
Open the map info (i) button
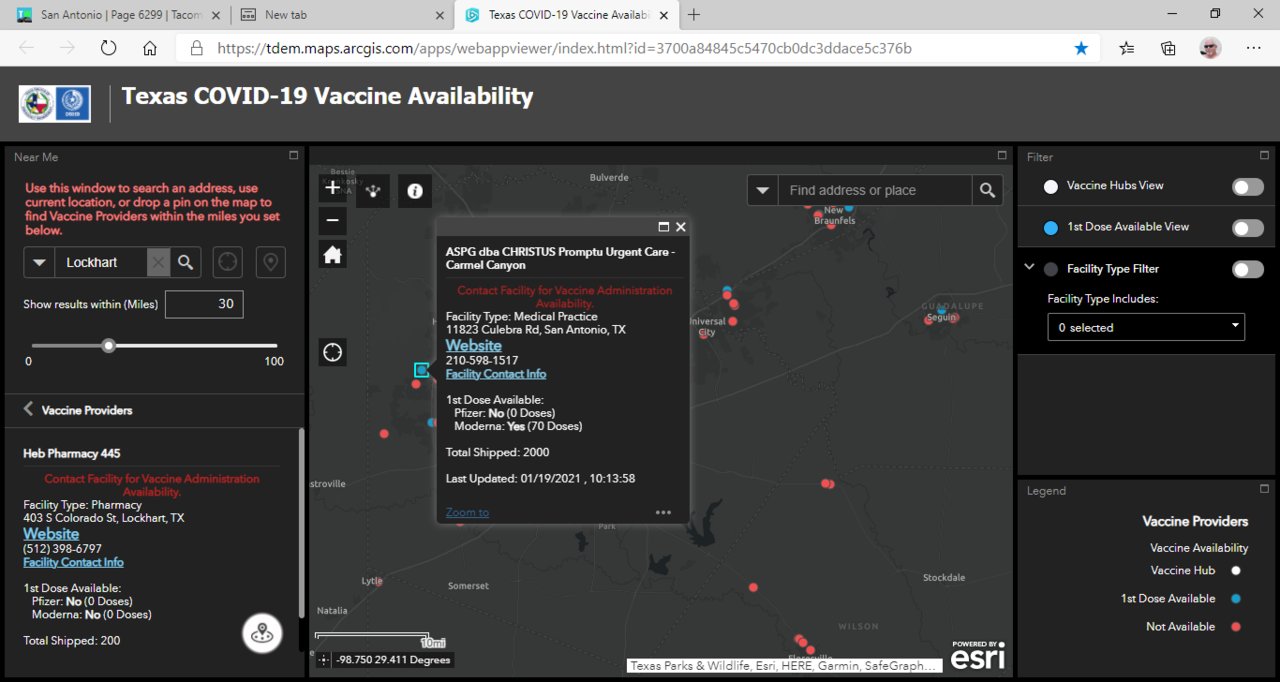pyautogui.click(x=415, y=190)
